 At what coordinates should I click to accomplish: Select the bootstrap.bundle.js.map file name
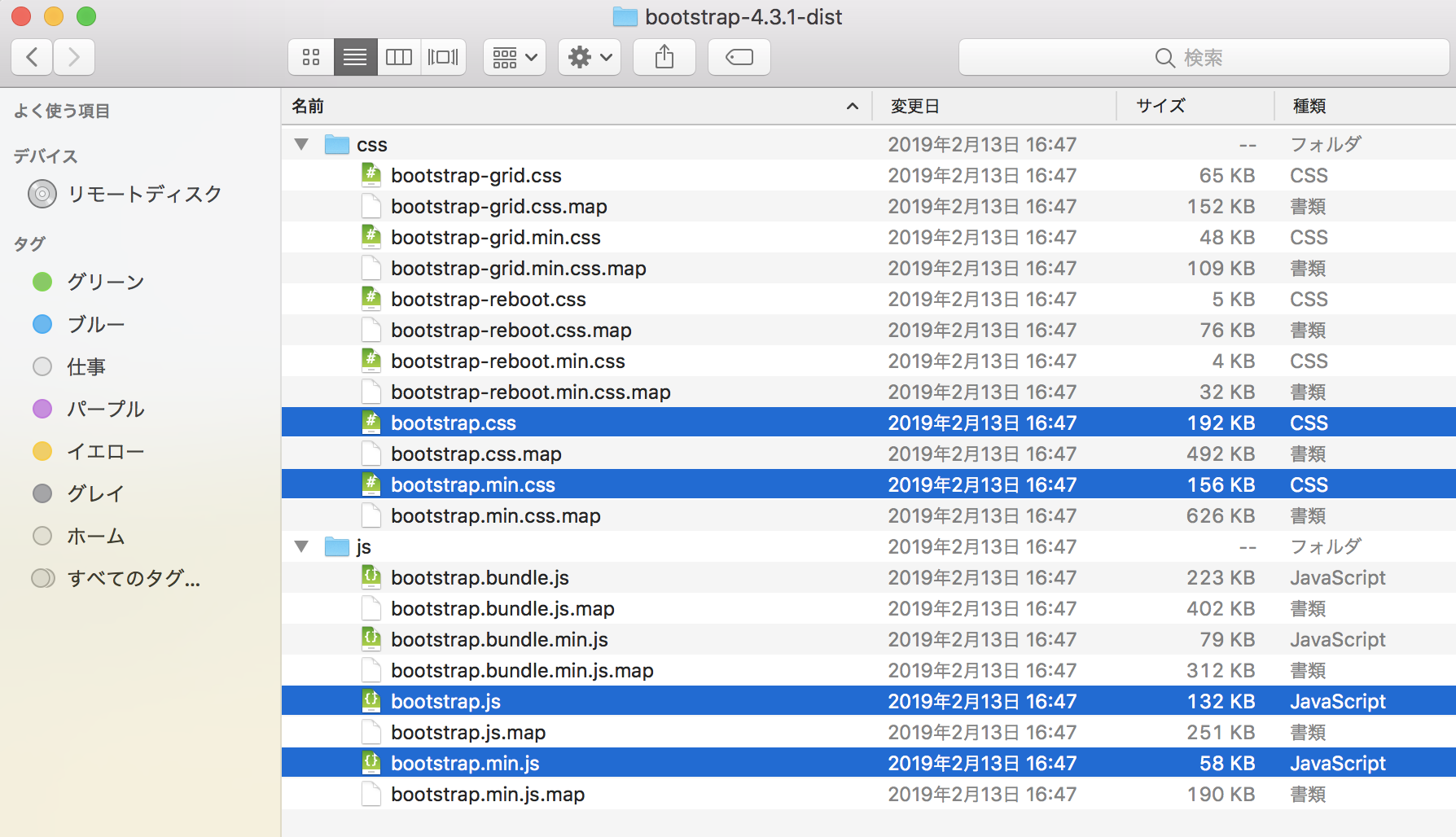pos(502,609)
